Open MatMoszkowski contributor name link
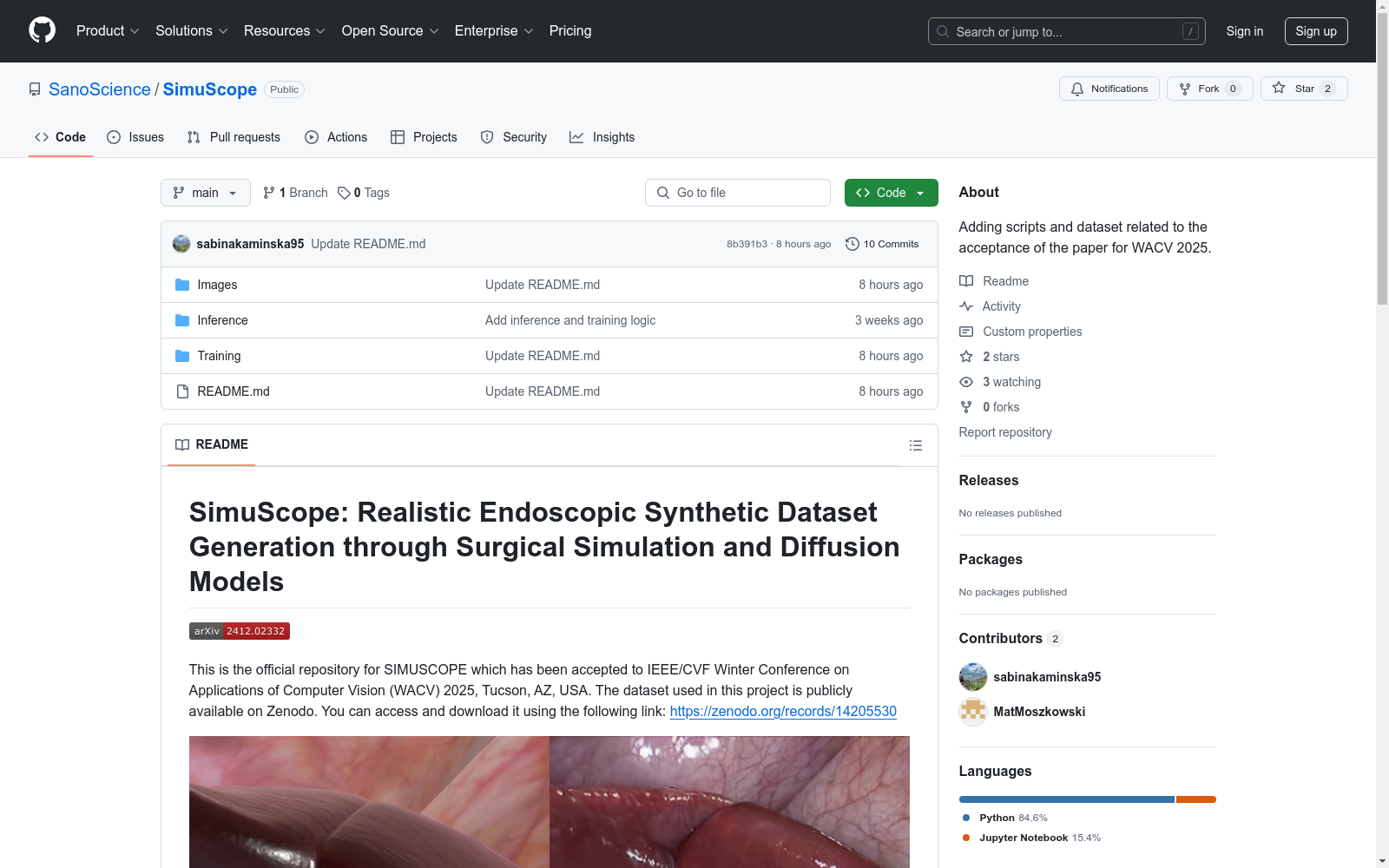Screen dimensions: 1389x868 tap(1039, 712)
